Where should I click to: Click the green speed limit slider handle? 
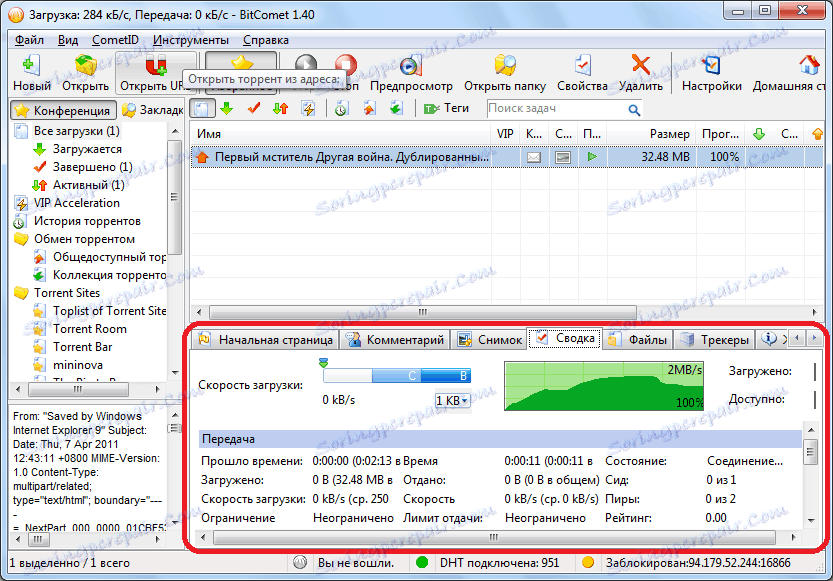323,363
